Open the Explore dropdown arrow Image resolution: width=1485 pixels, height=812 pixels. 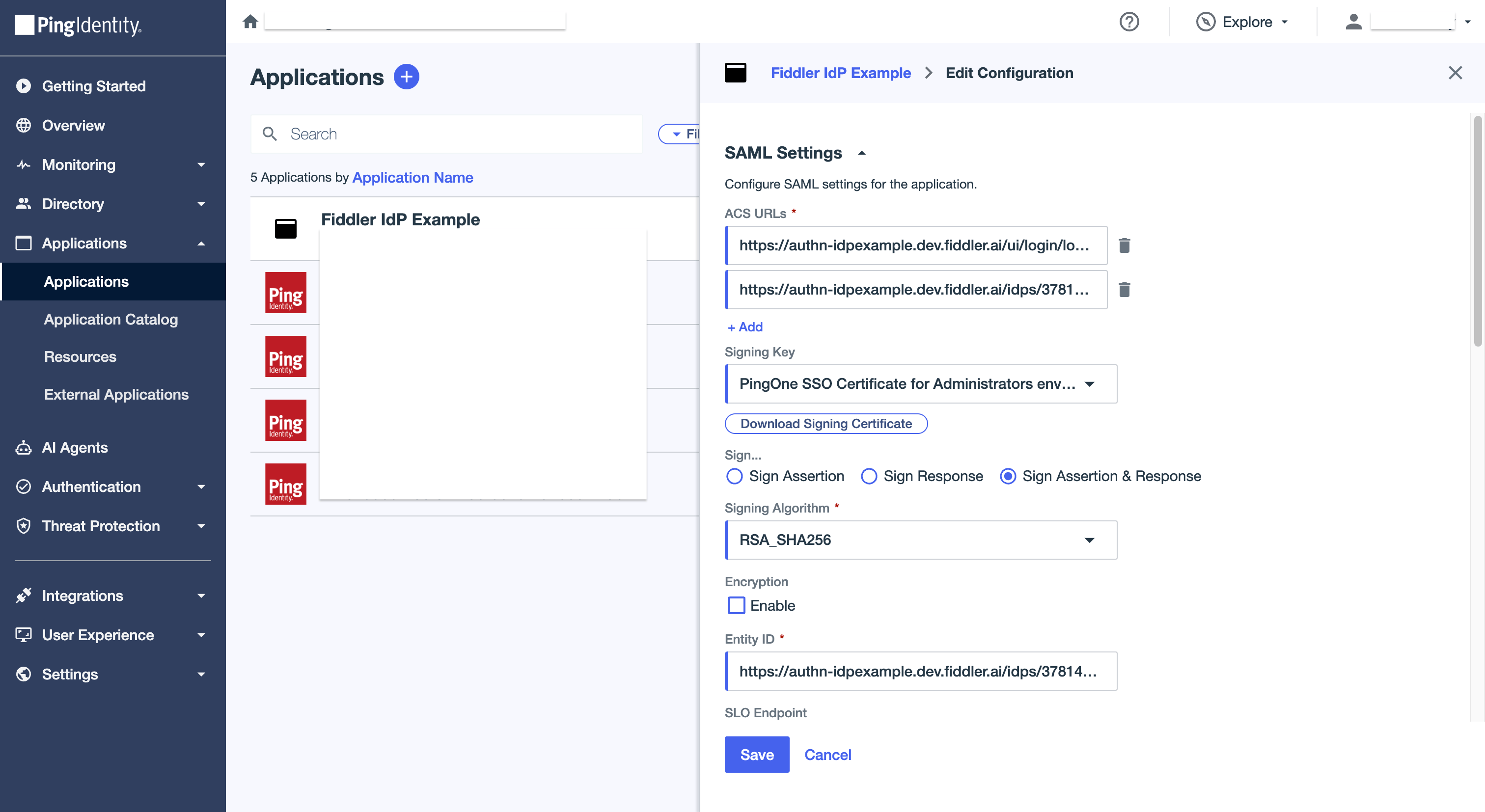click(1284, 22)
